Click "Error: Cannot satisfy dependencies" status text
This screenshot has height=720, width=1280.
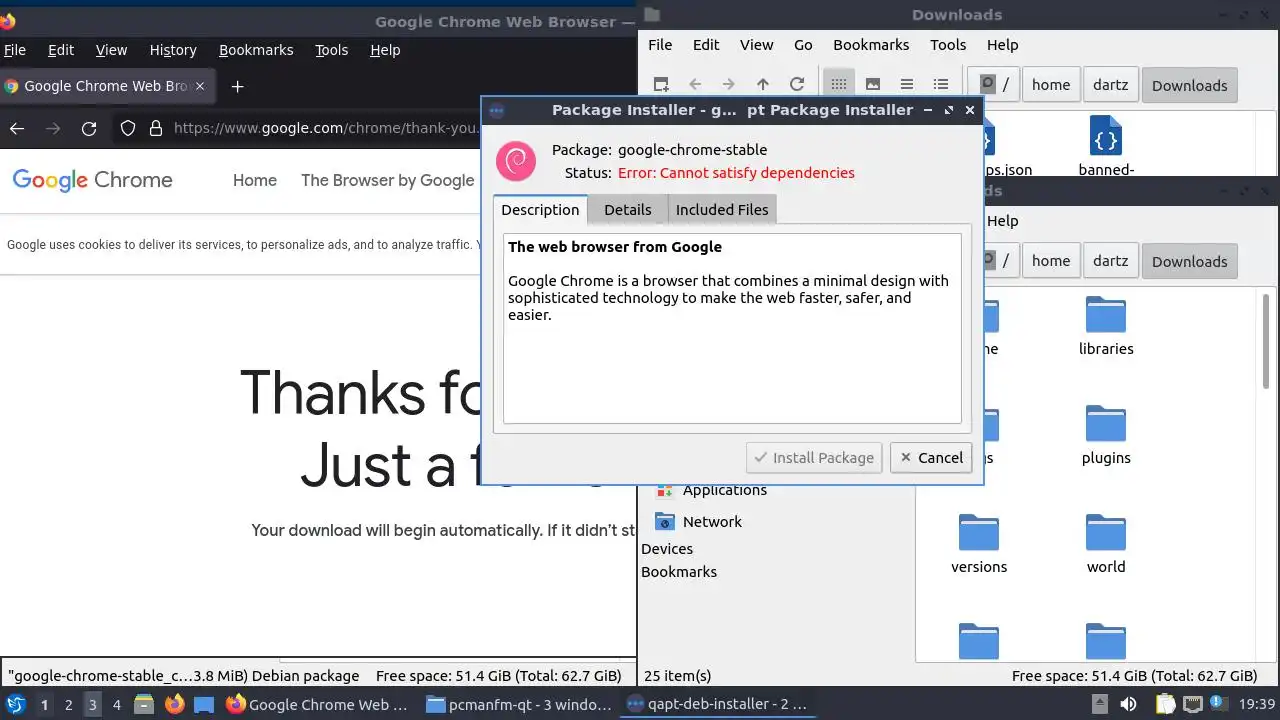pyautogui.click(x=736, y=173)
